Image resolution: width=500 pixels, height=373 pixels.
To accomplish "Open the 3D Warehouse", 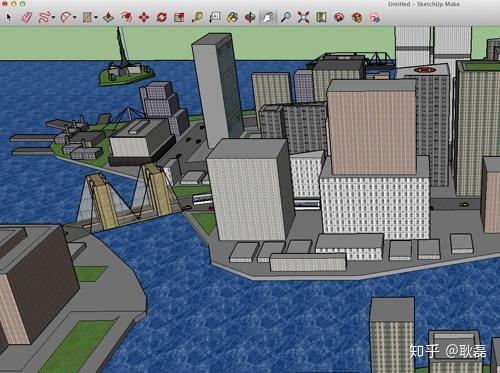I will pos(339,17).
